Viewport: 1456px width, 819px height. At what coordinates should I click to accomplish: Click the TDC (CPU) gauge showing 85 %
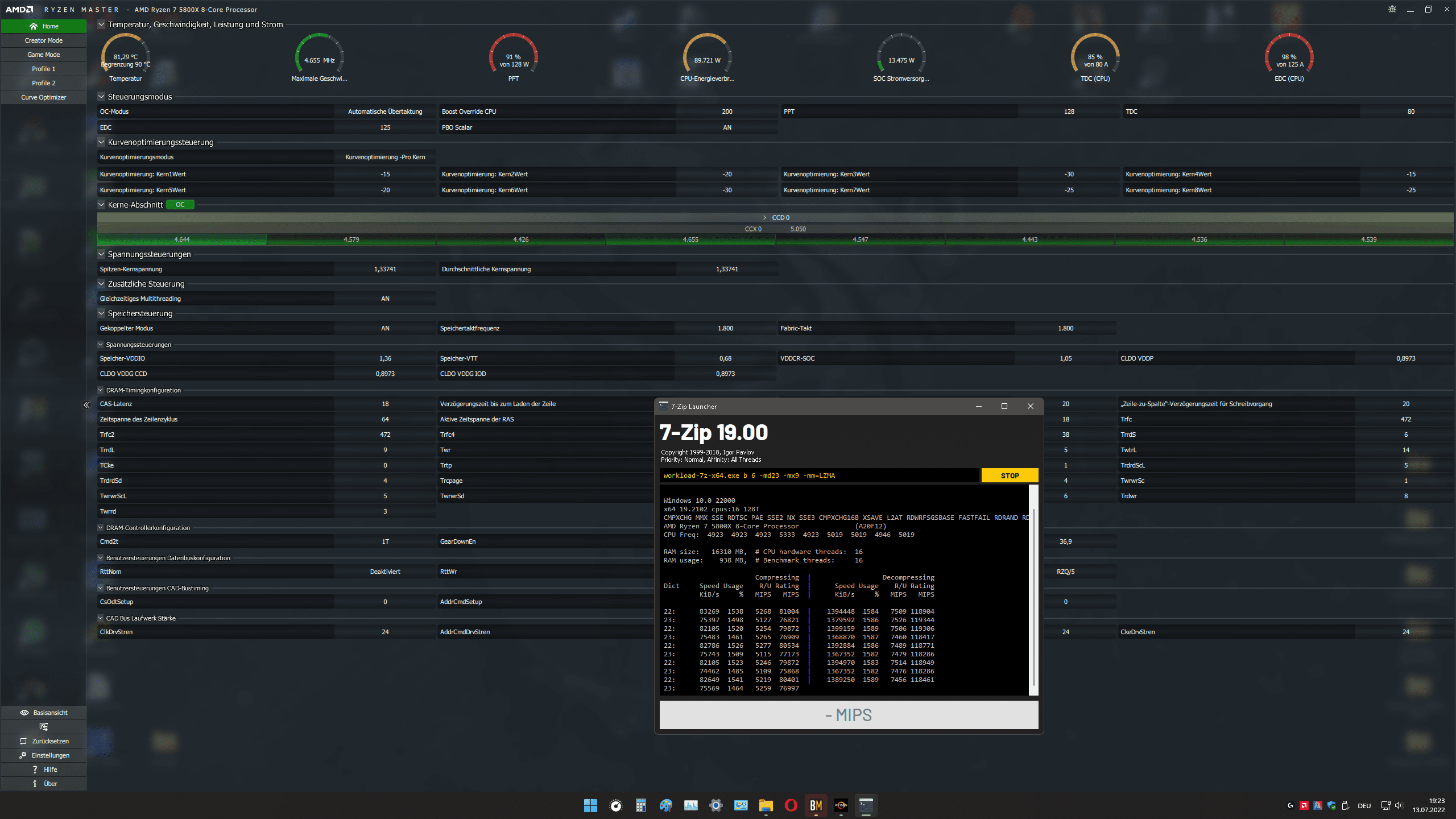tap(1095, 57)
